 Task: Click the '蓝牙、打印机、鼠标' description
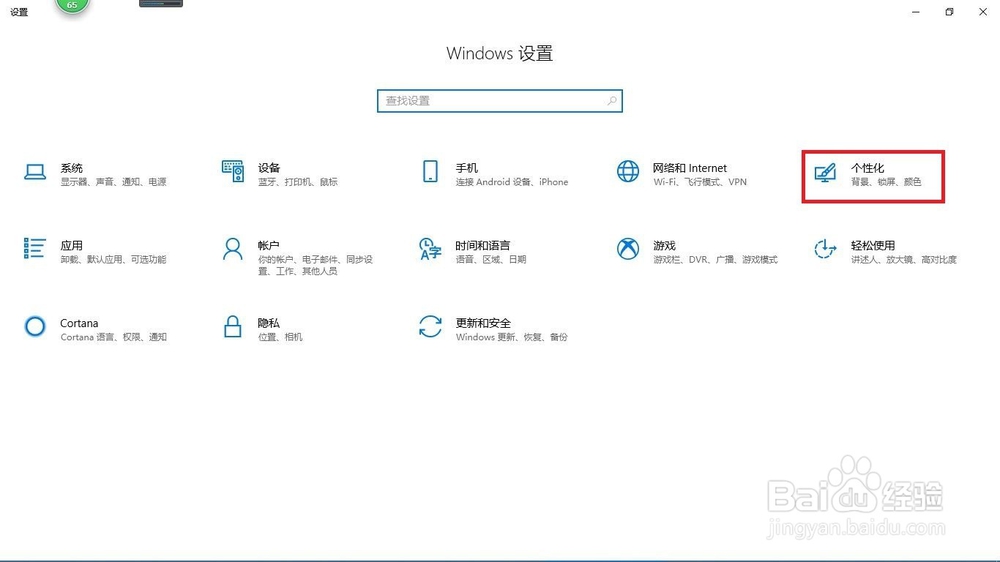298,182
